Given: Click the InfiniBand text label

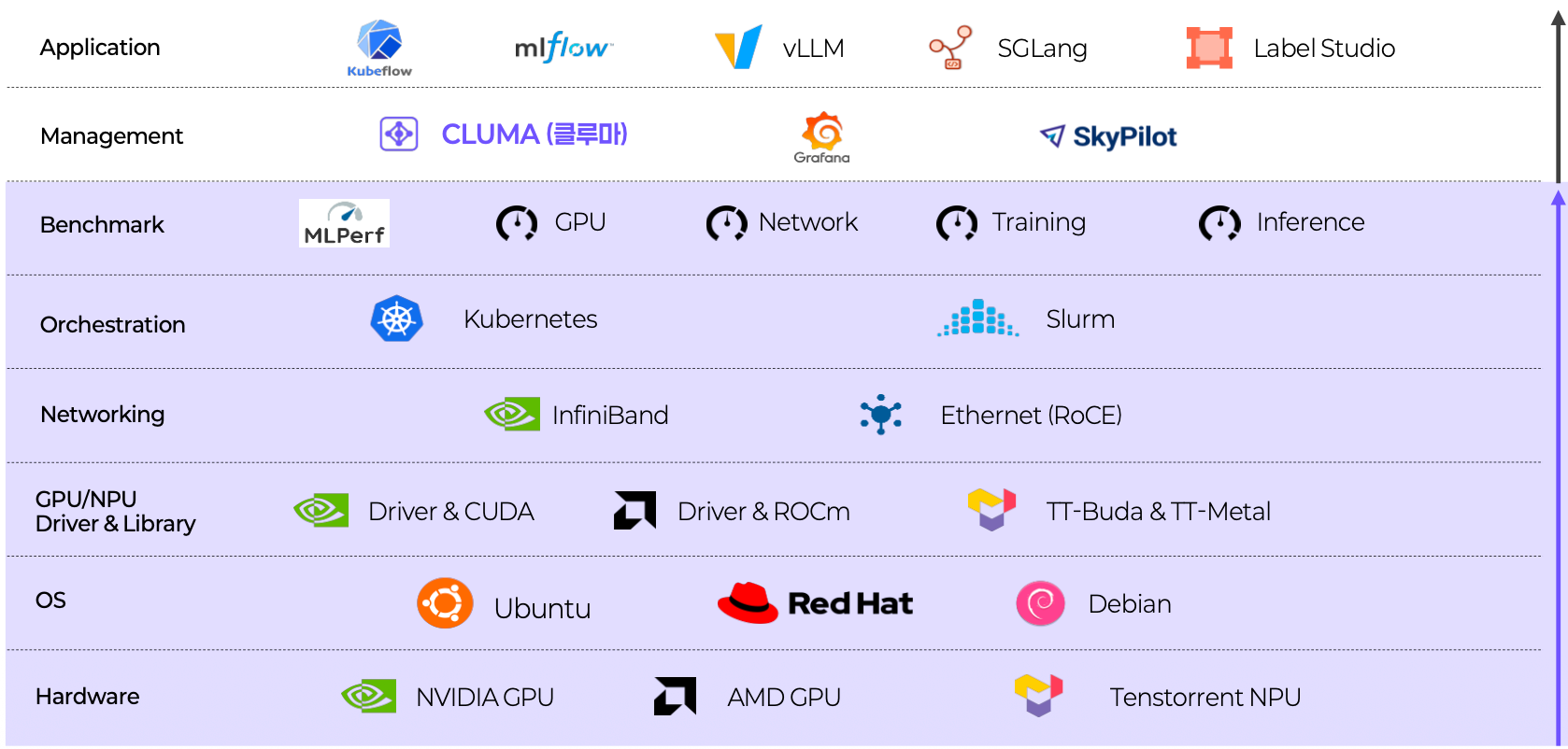Looking at the screenshot, I should click(610, 415).
